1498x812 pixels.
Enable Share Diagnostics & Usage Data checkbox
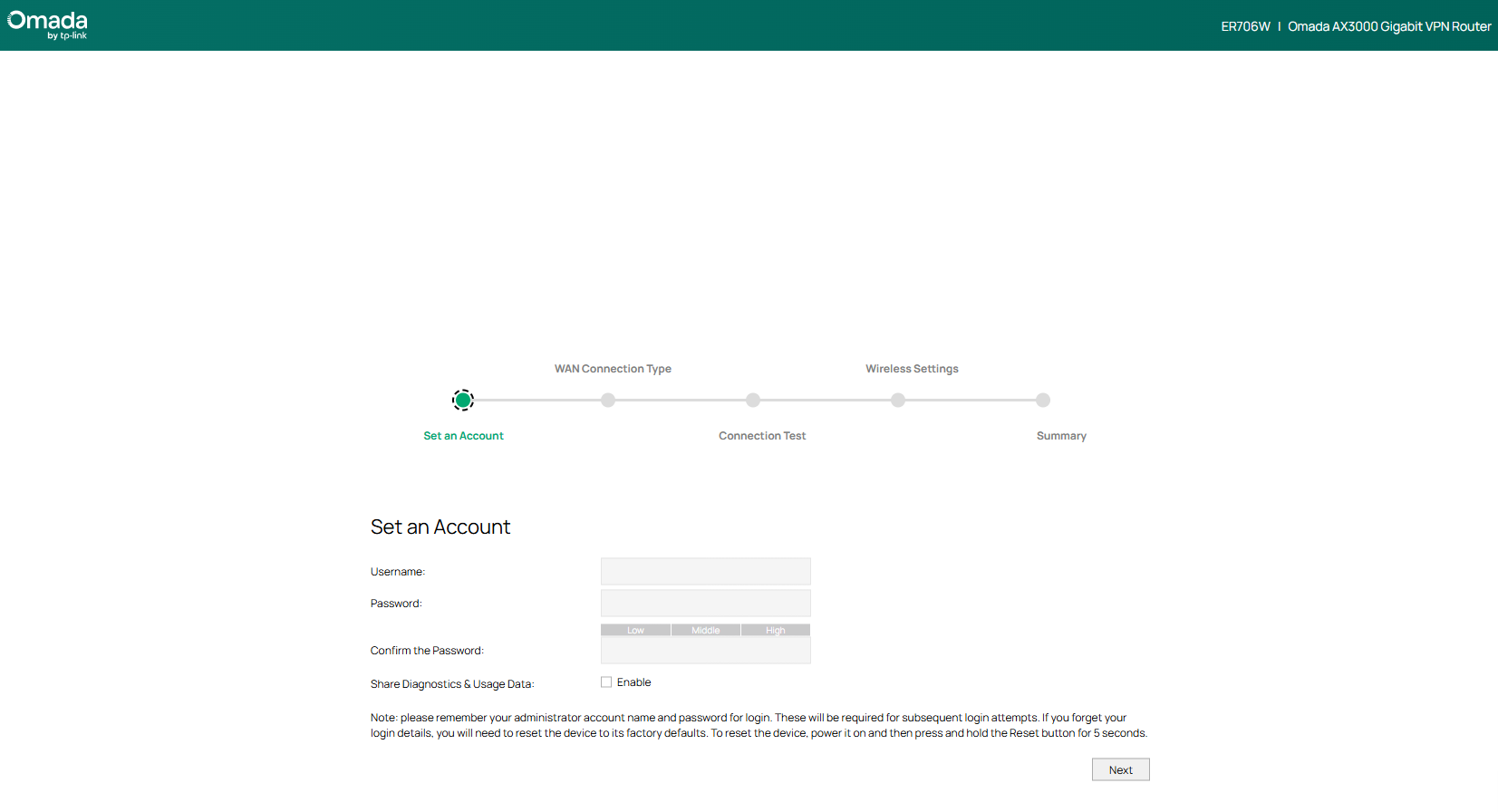coord(606,682)
